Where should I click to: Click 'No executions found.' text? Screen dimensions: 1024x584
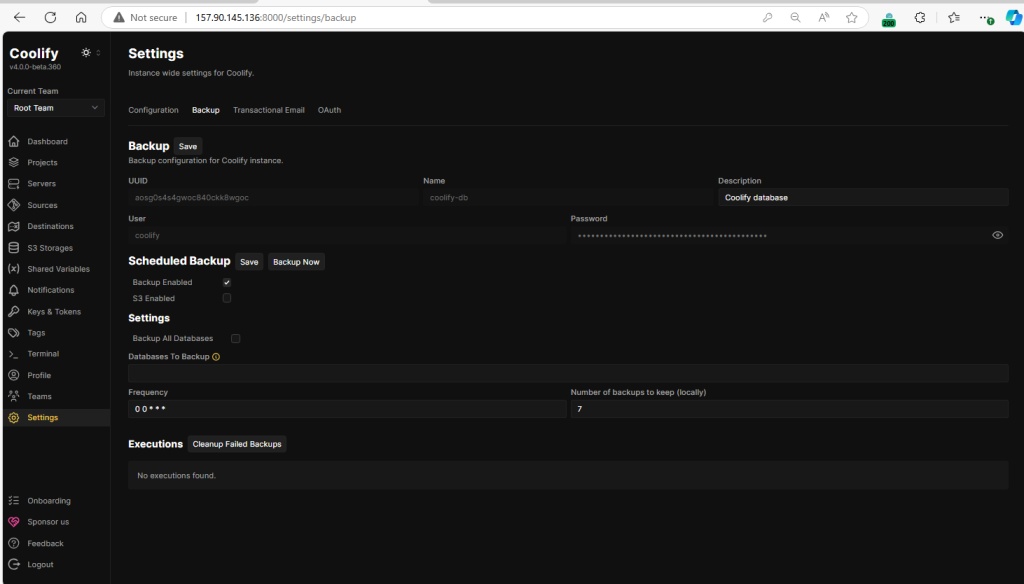(x=176, y=476)
